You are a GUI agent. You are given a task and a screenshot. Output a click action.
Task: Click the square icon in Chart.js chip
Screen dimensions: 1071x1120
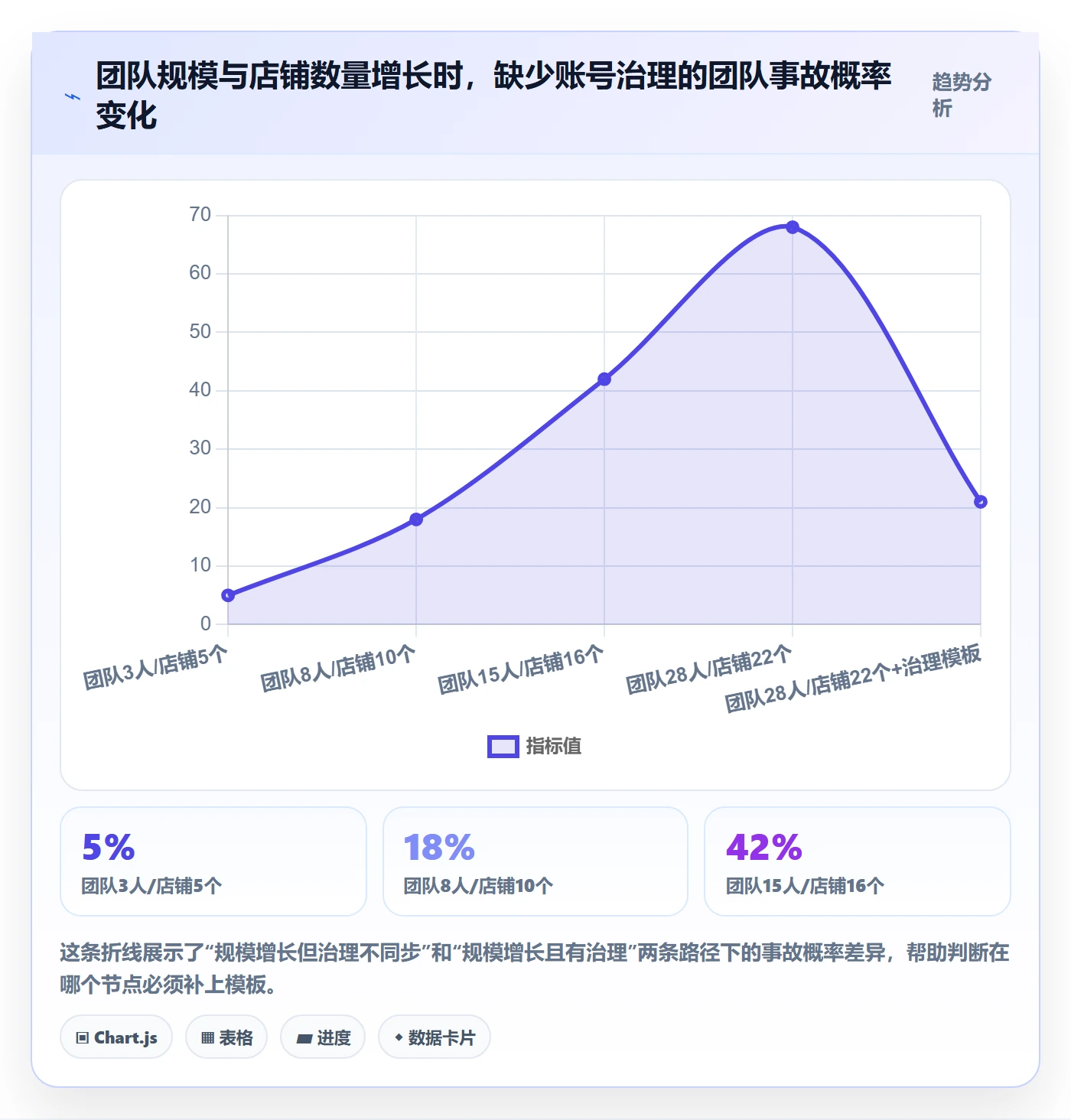[83, 1038]
